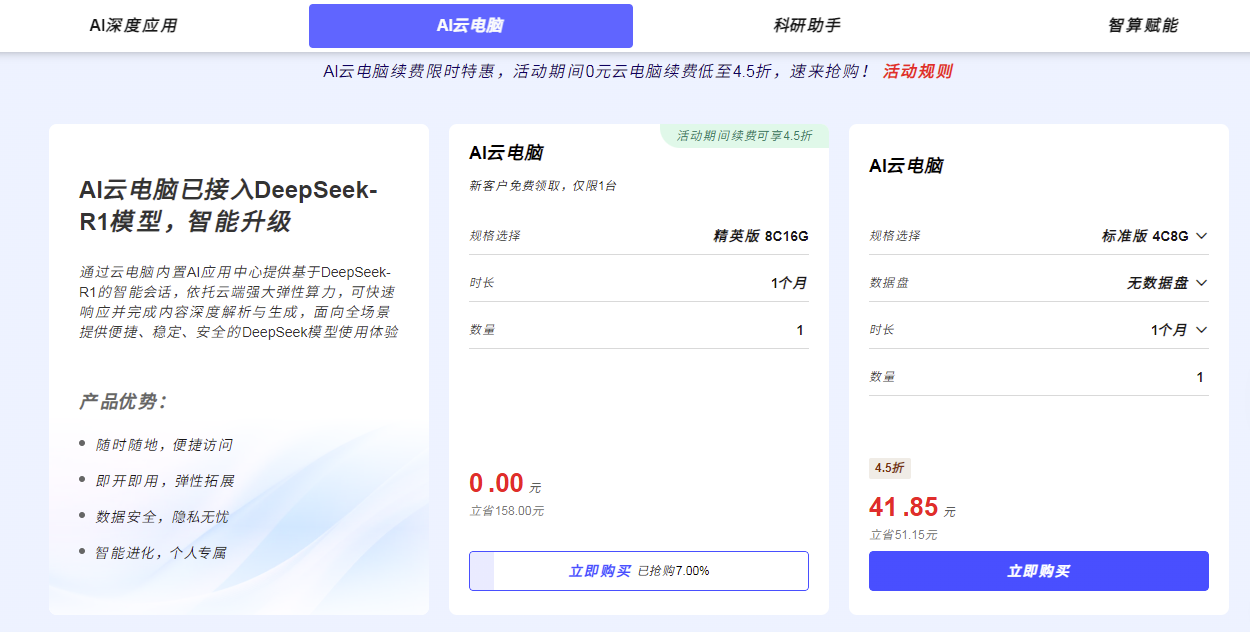Click the chevron next to 标准版 4C8G
The height and width of the screenshot is (632, 1250).
(1202, 236)
